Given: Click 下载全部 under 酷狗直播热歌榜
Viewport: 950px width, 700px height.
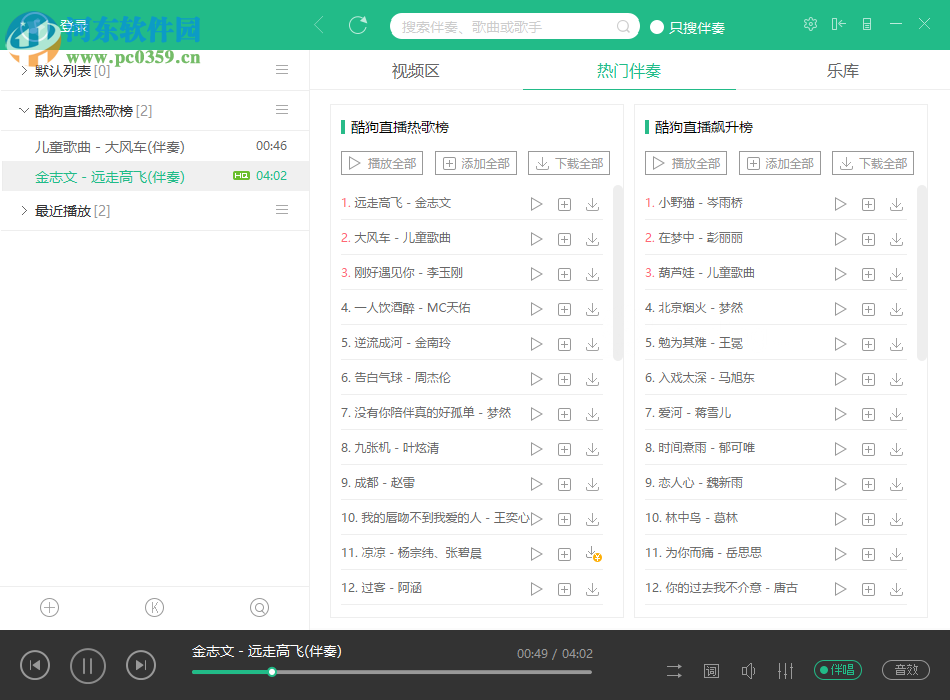Looking at the screenshot, I should tap(568, 162).
